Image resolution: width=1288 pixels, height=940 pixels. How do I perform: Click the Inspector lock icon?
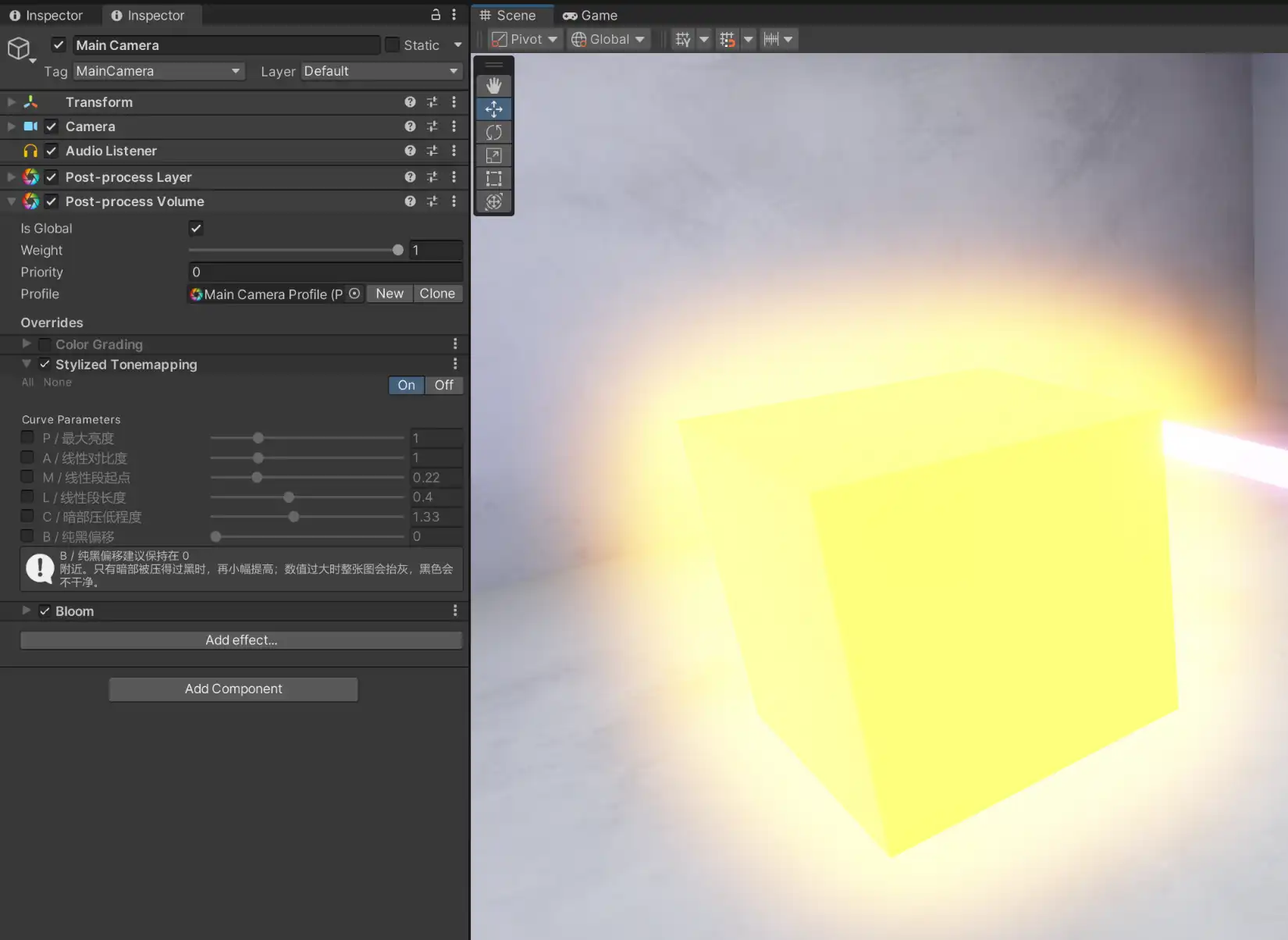pos(436,15)
